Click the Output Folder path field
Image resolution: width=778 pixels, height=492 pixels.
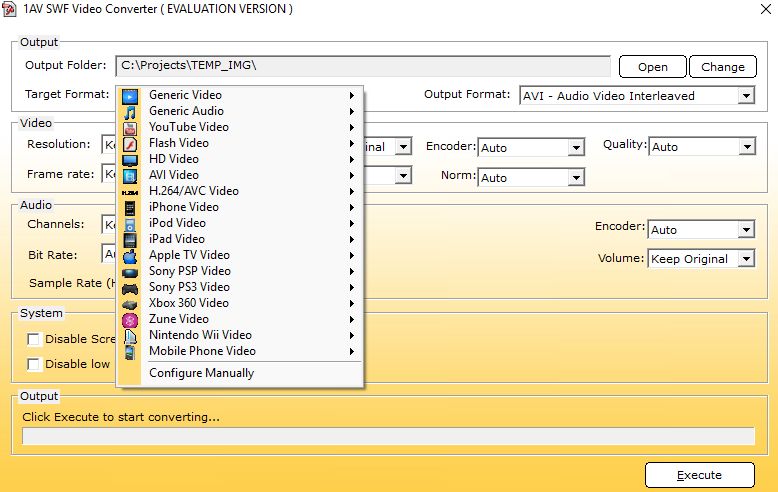click(362, 66)
